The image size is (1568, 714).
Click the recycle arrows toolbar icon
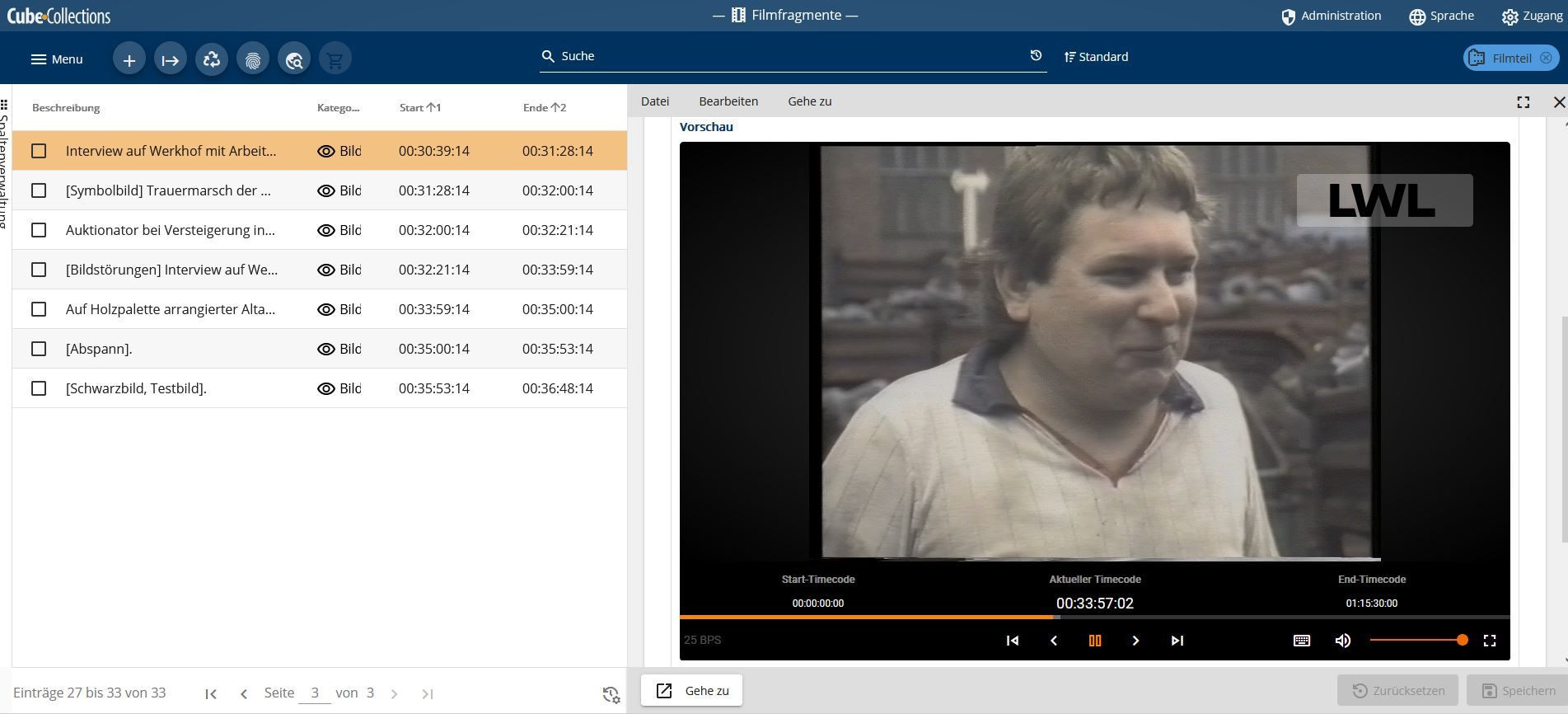(x=212, y=59)
